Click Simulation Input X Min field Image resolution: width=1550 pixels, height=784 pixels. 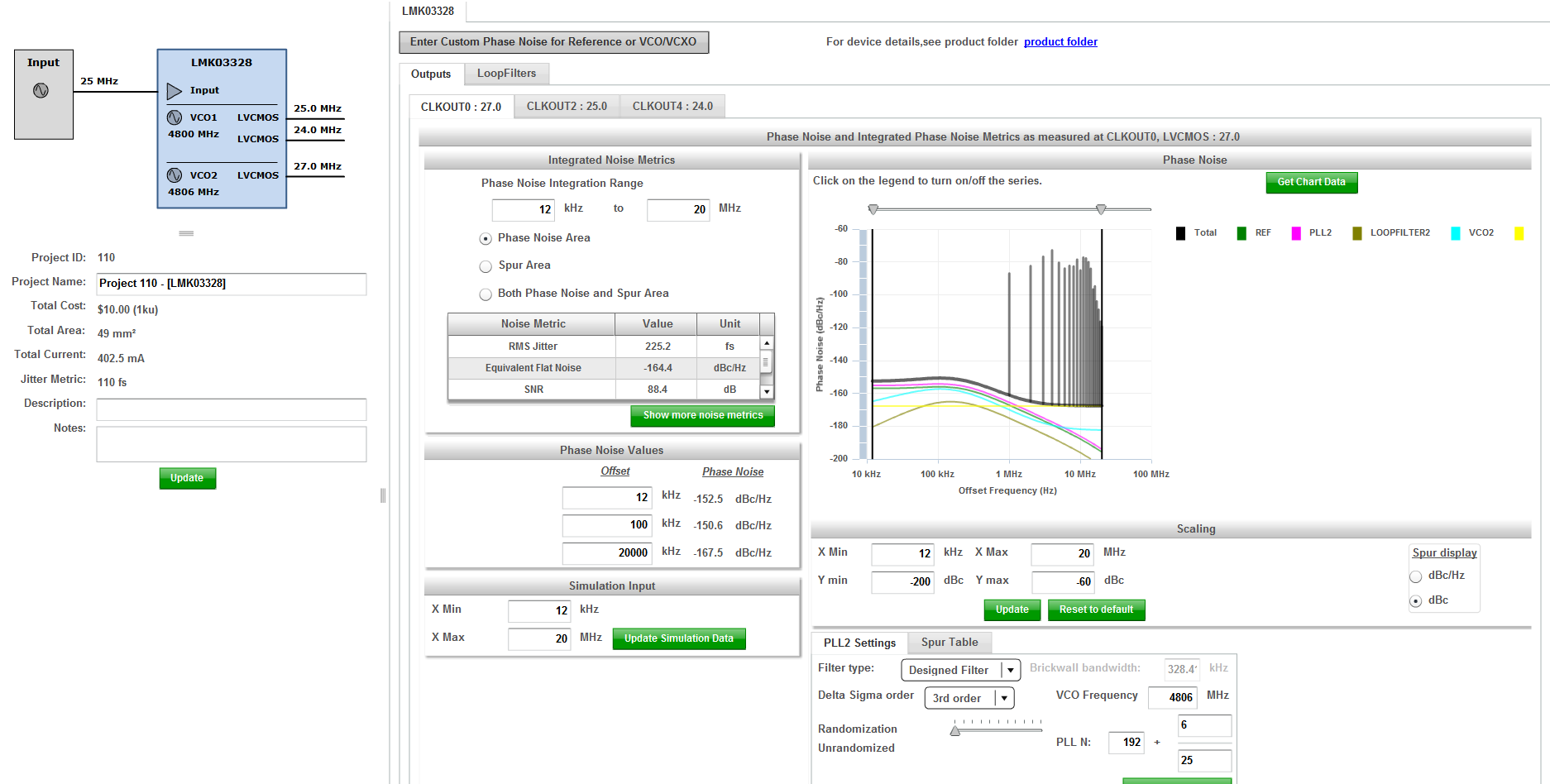[539, 611]
